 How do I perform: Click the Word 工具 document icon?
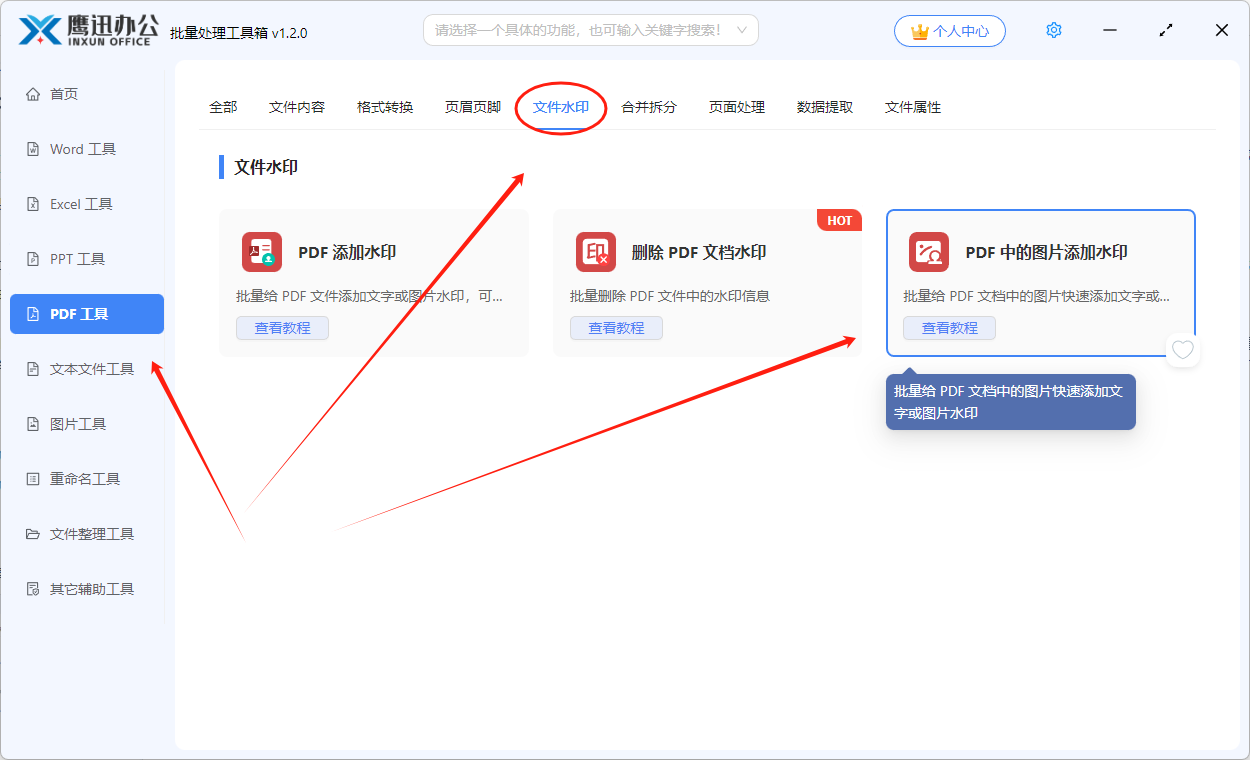pyautogui.click(x=33, y=149)
